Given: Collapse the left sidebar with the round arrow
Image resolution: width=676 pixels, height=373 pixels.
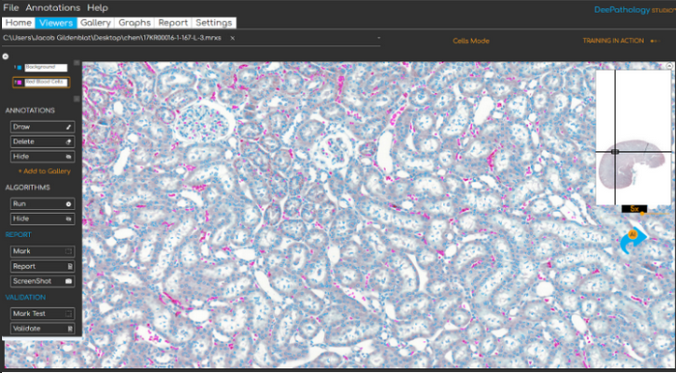Looking at the screenshot, I should (x=6, y=56).
